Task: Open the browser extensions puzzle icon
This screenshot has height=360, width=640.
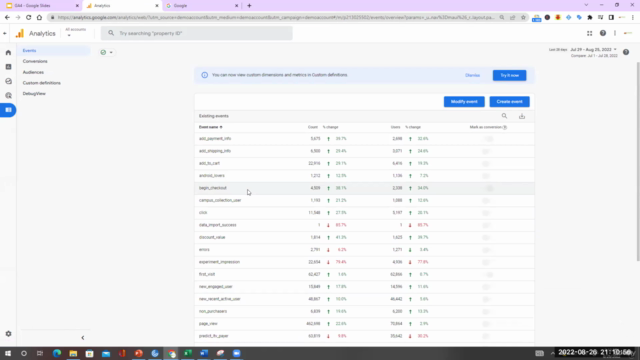Action: pos(589,18)
